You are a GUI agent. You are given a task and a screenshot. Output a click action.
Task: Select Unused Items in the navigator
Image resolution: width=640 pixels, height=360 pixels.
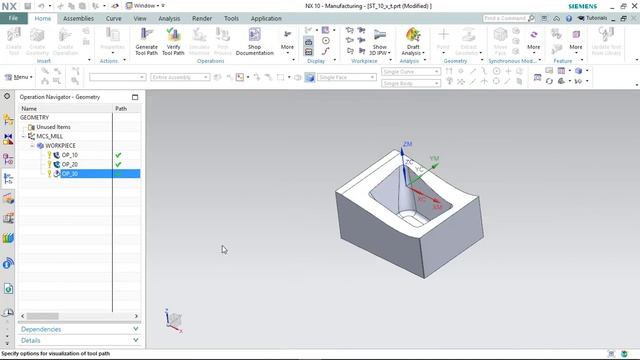coord(53,127)
